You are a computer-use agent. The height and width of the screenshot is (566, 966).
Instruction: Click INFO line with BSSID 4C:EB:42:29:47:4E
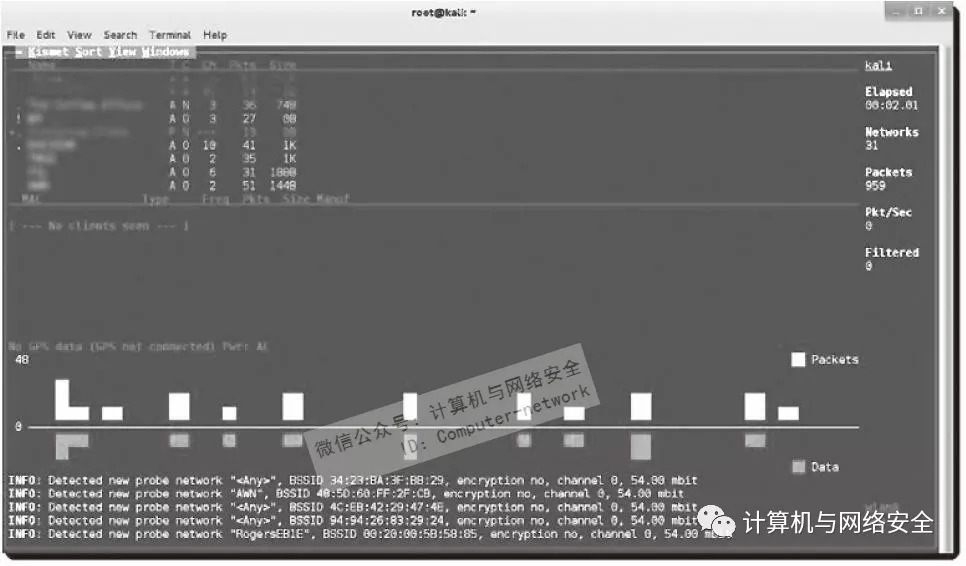click(352, 507)
